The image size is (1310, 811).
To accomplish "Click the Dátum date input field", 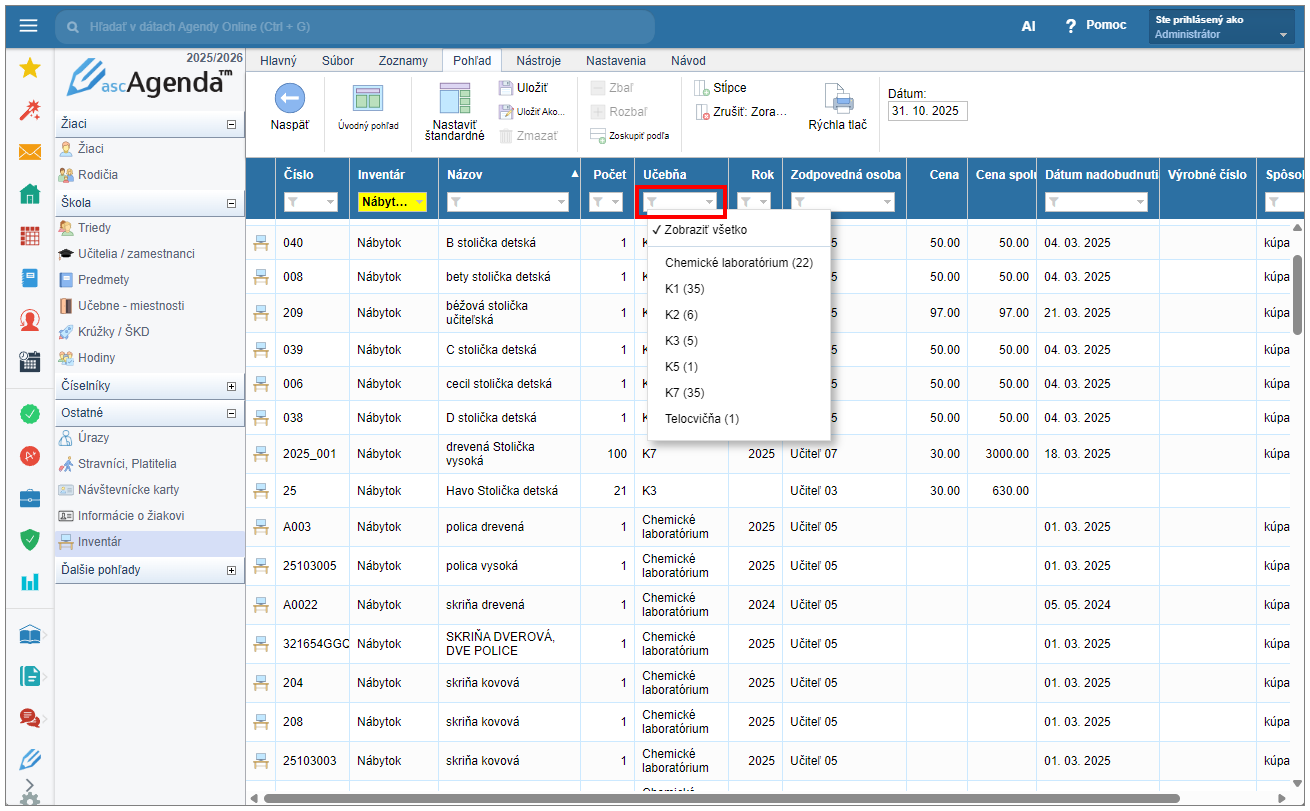I will pos(927,111).
